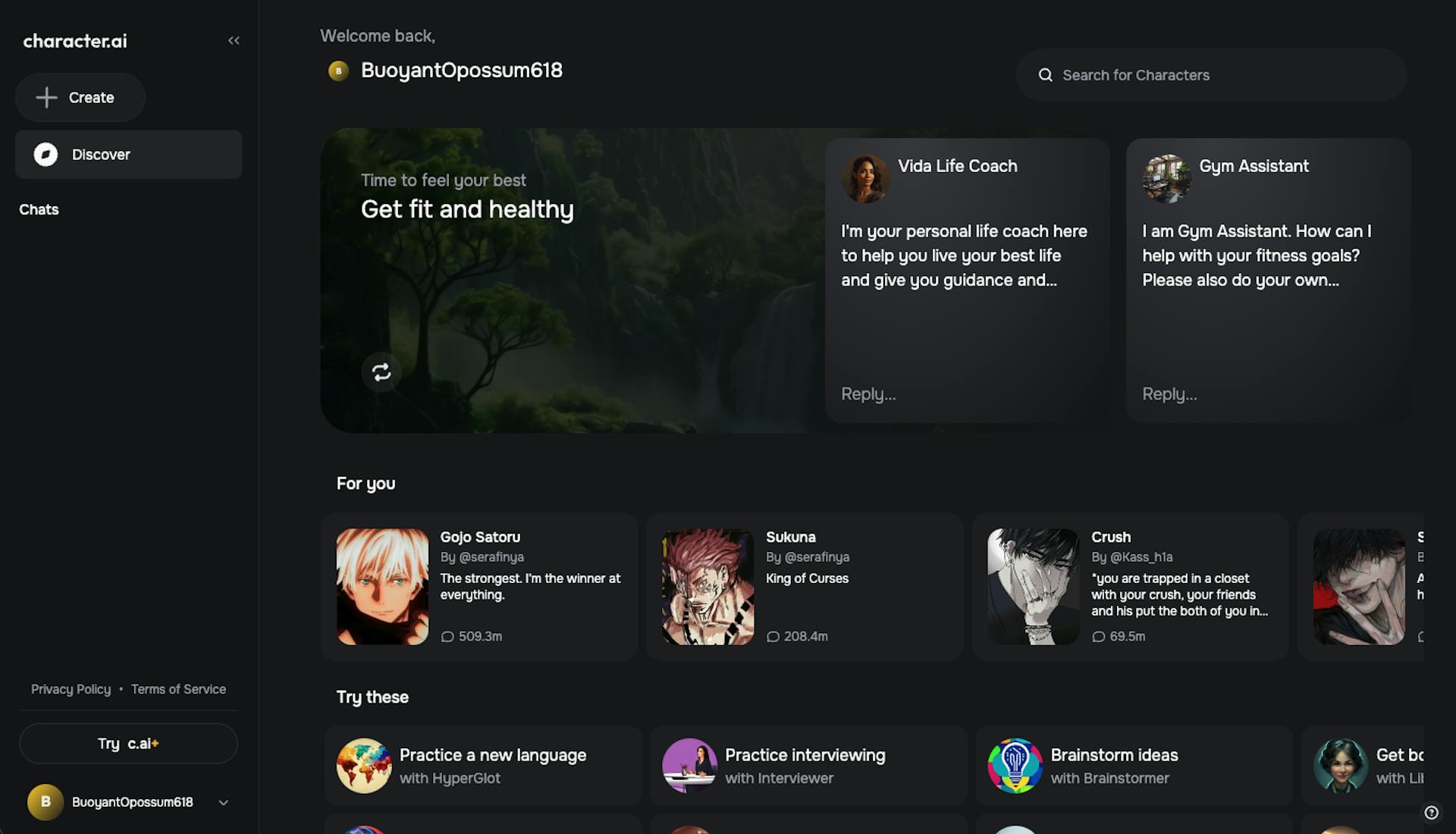Viewport: 1456px width, 834px height.
Task: Expand the BuoyantOpossum618 account dropdown
Action: [x=223, y=802]
